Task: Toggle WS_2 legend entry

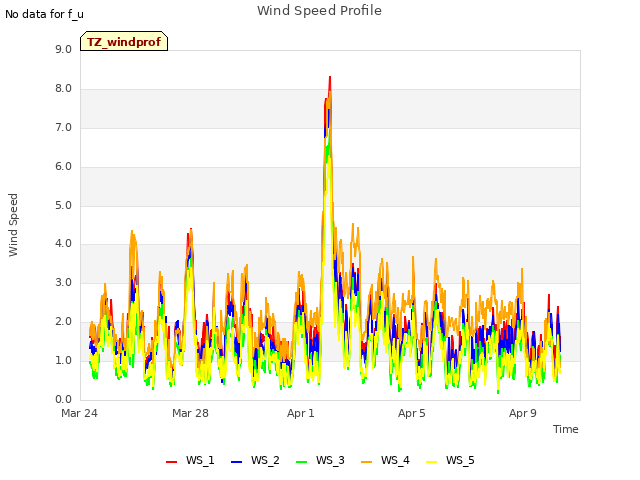Action: [x=255, y=460]
